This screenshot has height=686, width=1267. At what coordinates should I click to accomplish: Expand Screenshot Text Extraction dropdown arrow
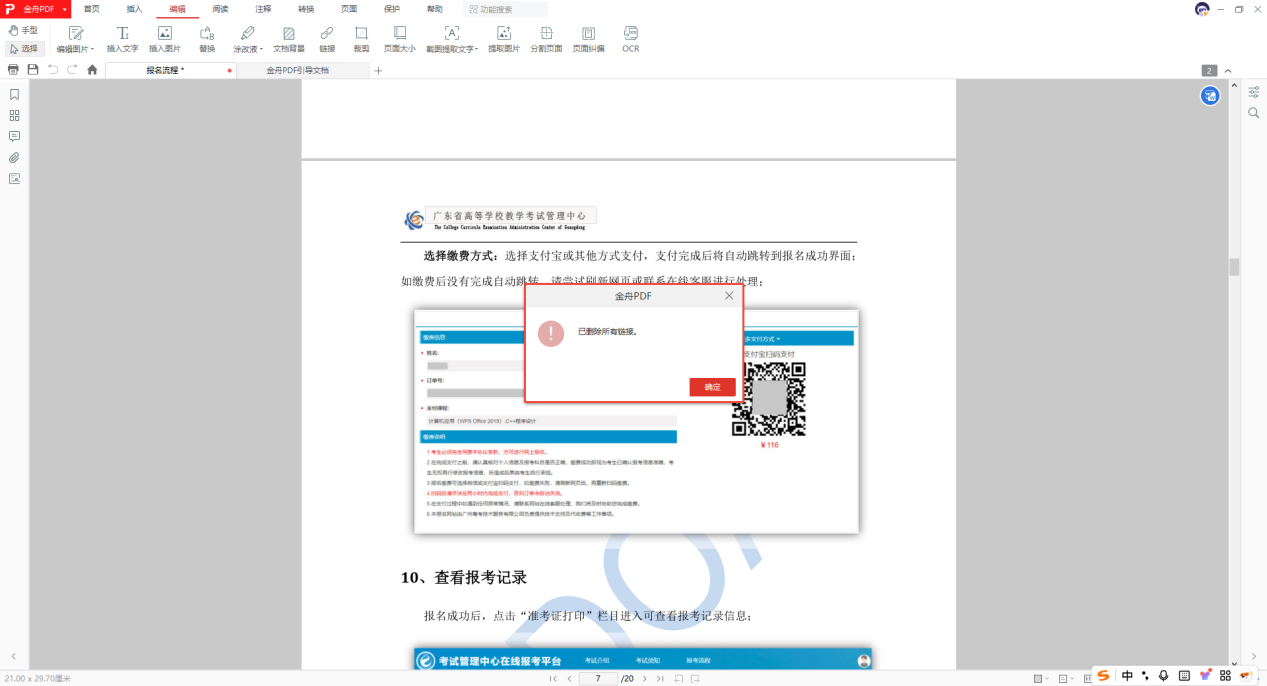pyautogui.click(x=476, y=49)
